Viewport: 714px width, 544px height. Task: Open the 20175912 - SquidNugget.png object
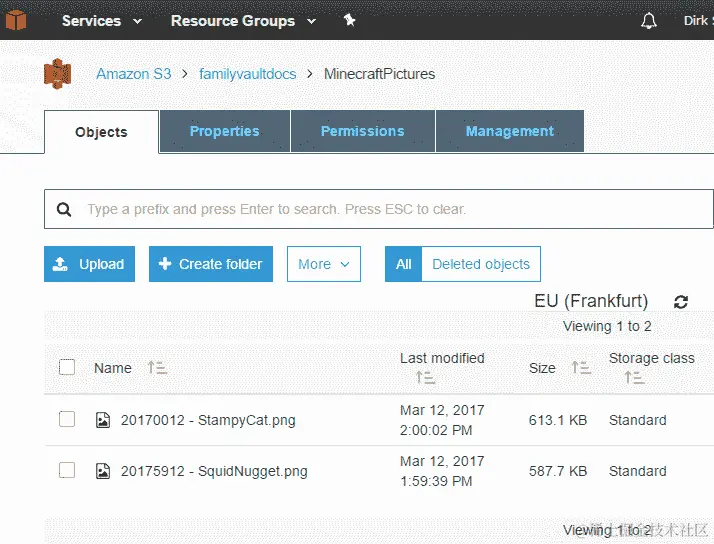[214, 471]
